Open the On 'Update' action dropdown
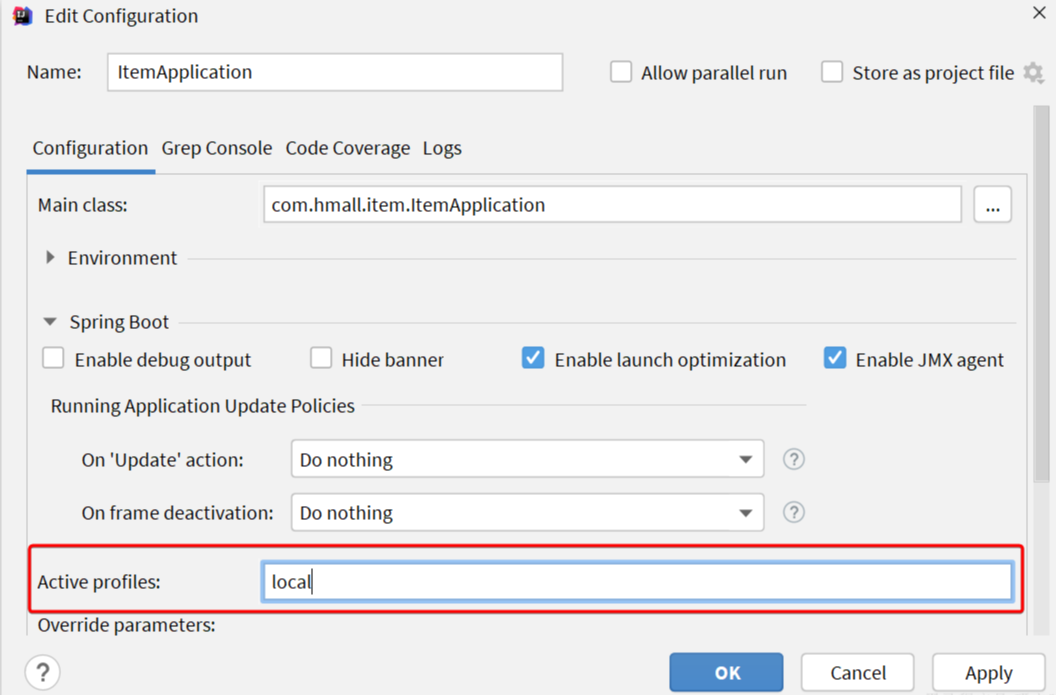 527,459
